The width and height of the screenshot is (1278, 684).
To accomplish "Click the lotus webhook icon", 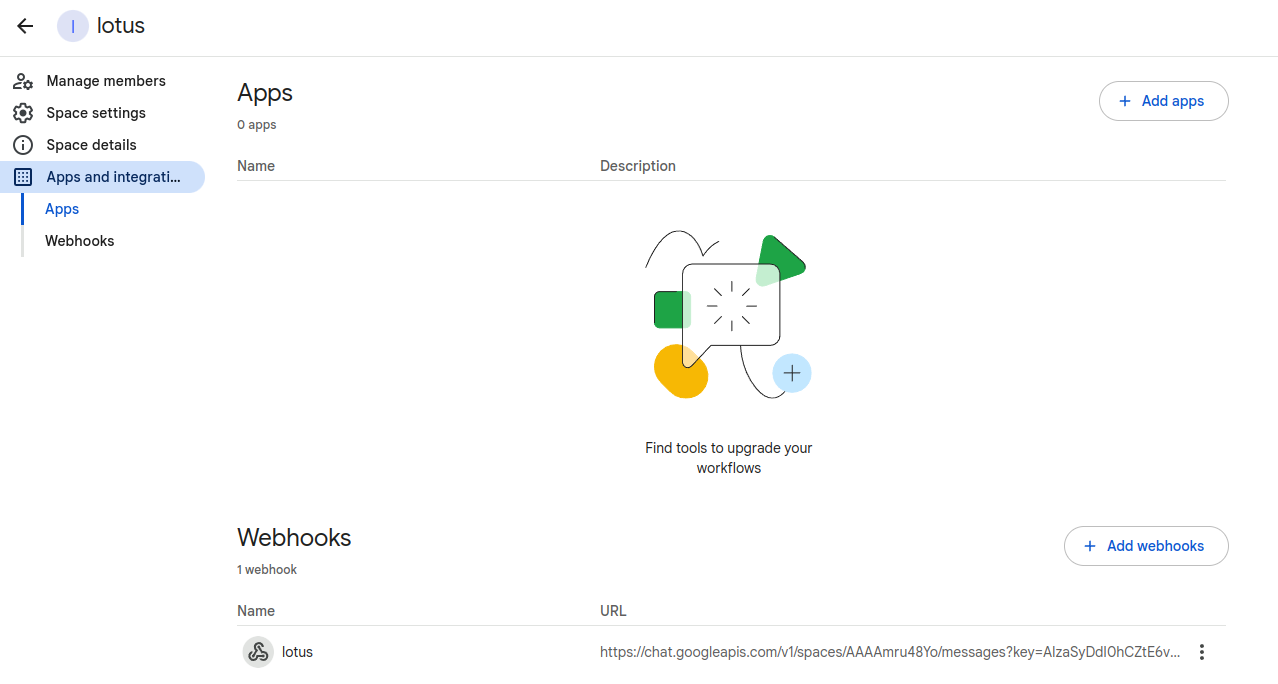I will click(258, 652).
